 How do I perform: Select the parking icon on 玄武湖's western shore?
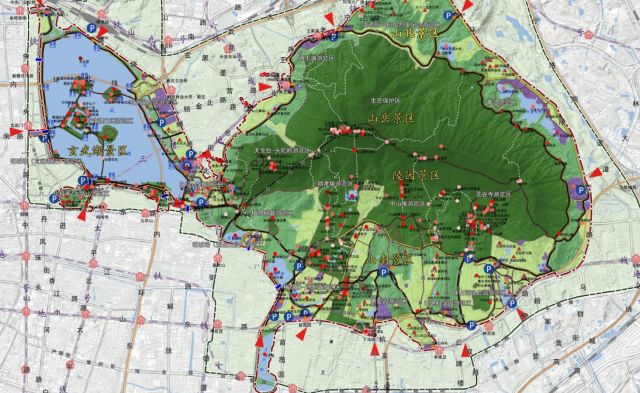[44, 137]
